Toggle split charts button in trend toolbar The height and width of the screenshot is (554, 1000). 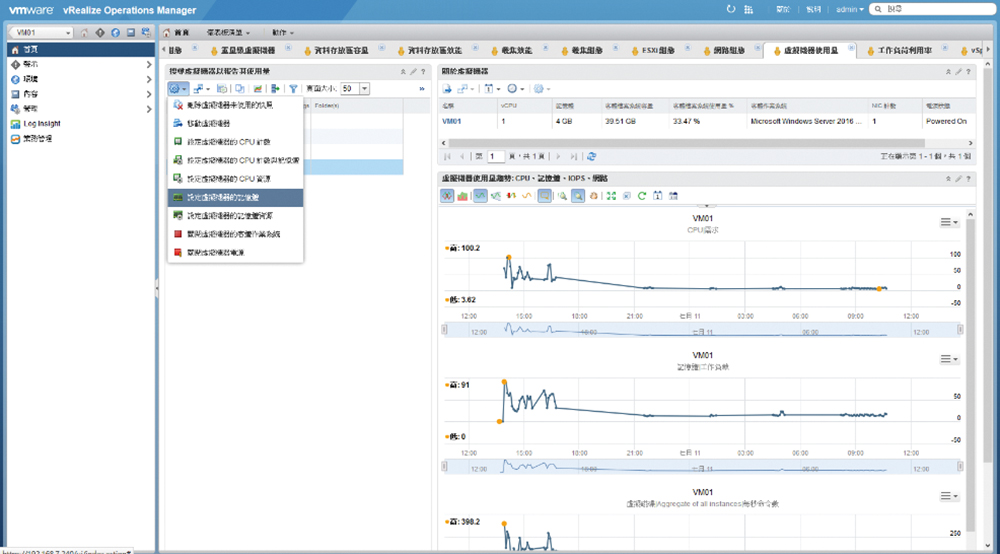[447, 196]
